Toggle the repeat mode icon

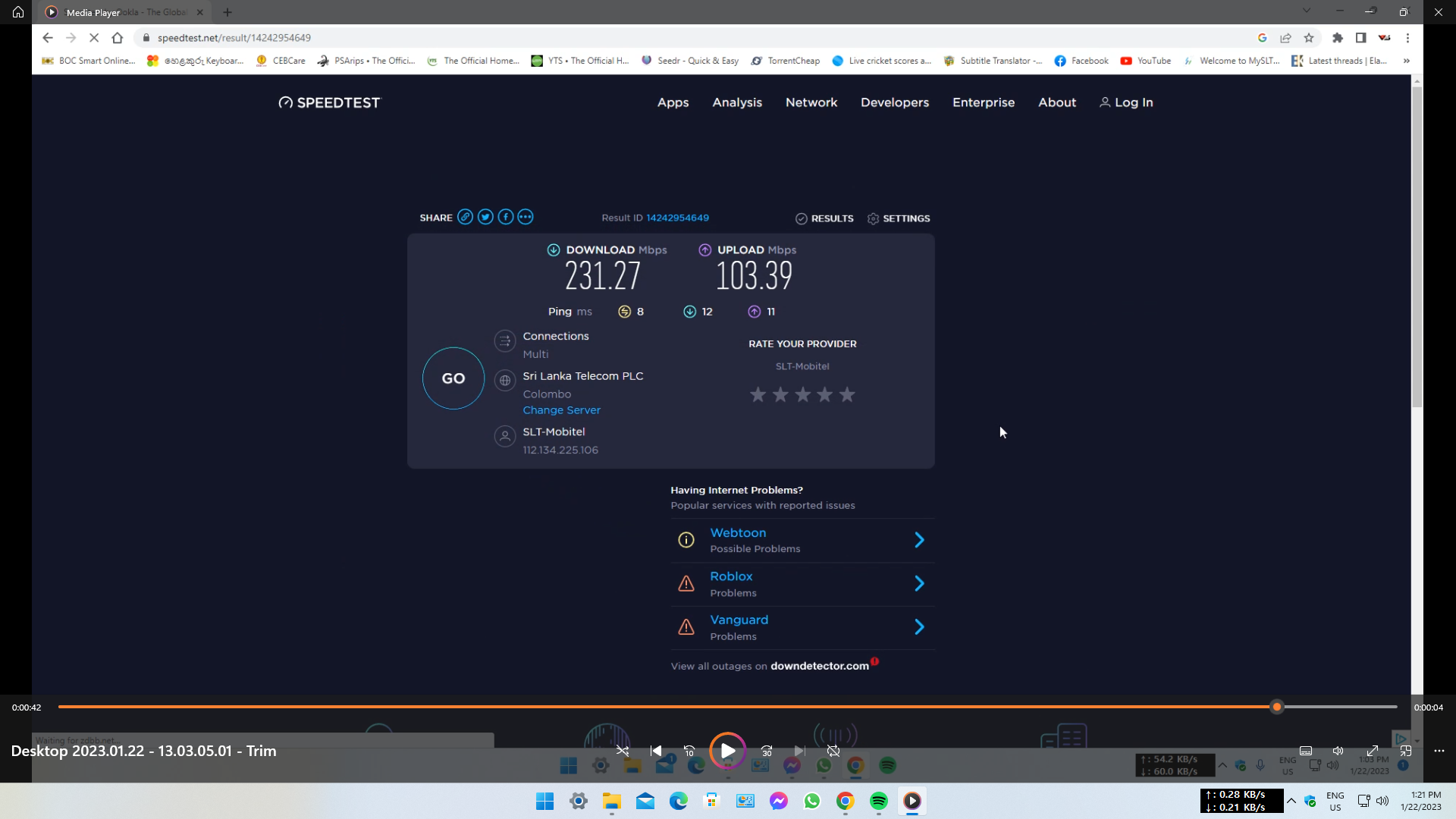tap(833, 751)
